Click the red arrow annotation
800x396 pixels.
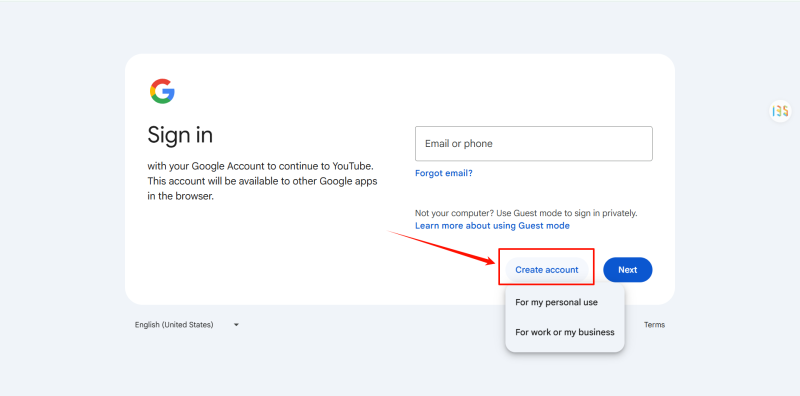click(x=442, y=248)
